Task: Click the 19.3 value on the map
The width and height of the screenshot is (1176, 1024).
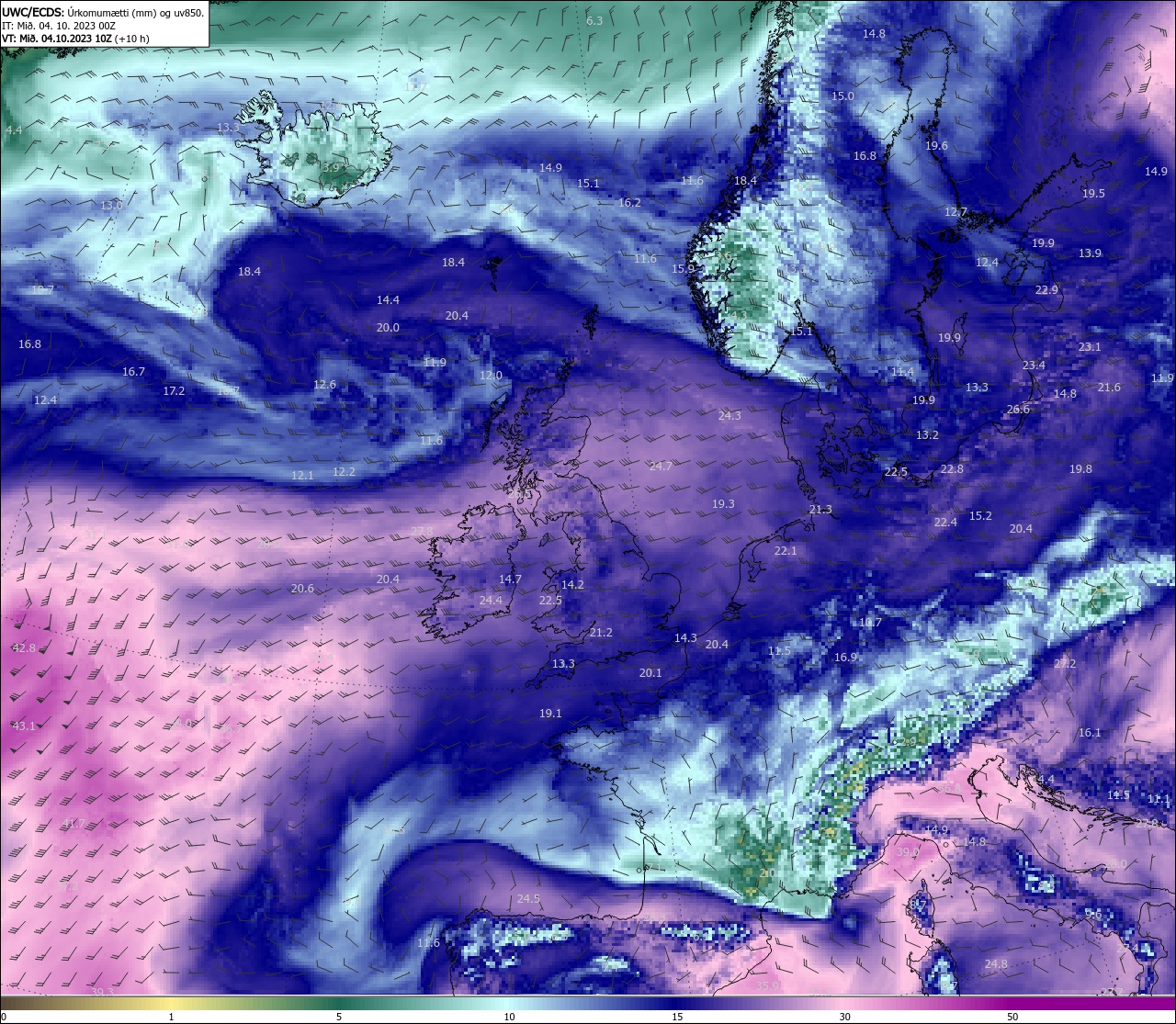Action: [x=723, y=503]
